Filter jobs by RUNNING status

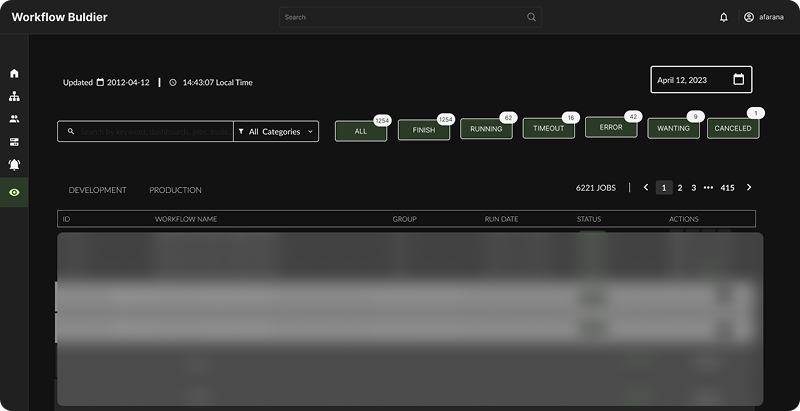point(486,129)
